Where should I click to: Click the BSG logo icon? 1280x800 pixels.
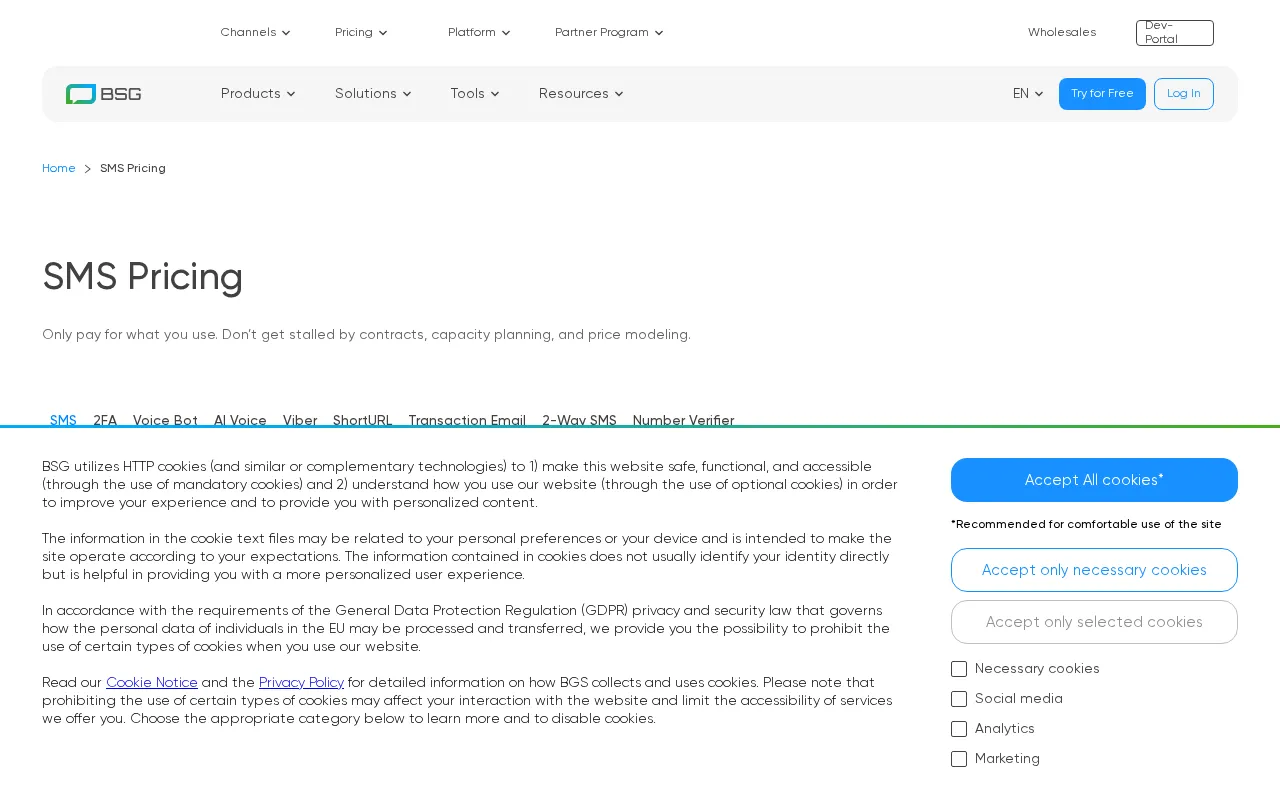103,94
